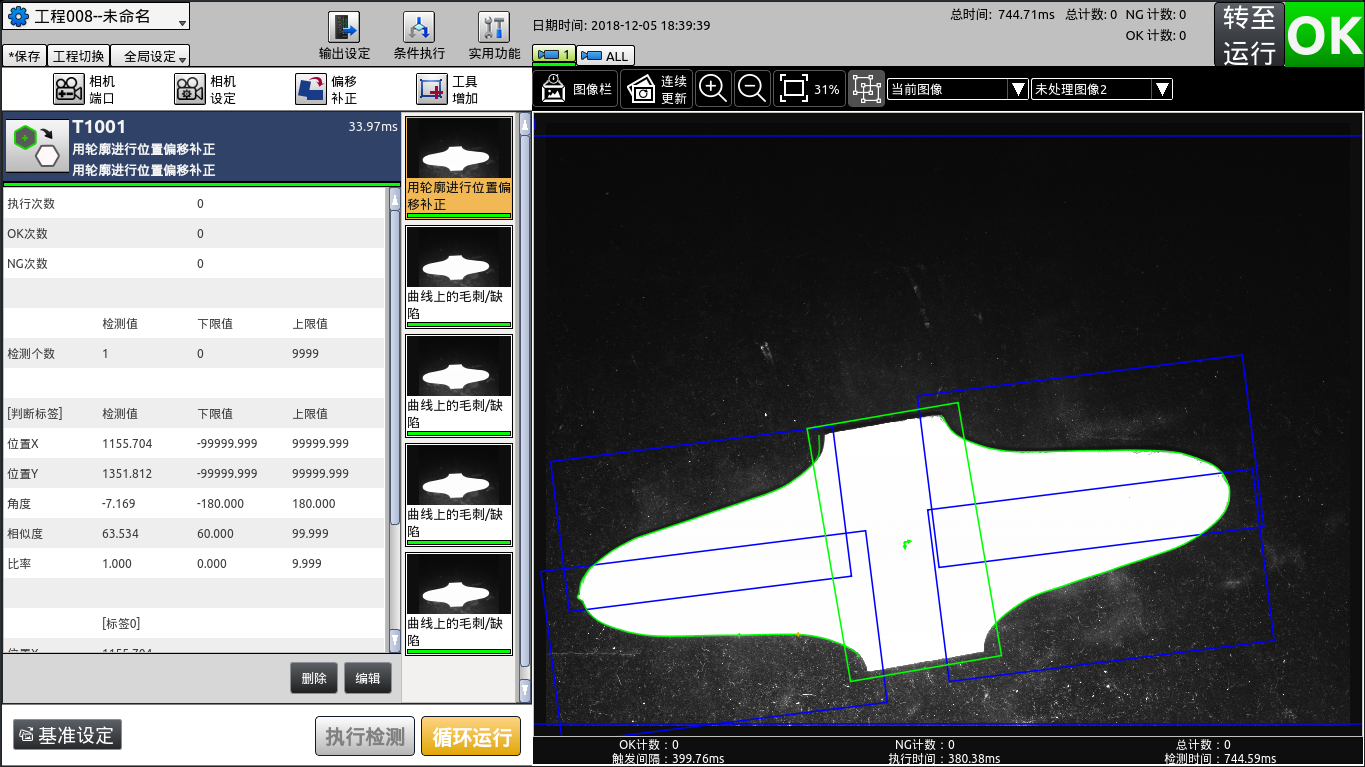This screenshot has height=767, width=1365.
Task: Click the 循环运行 loop run button
Action: point(471,737)
